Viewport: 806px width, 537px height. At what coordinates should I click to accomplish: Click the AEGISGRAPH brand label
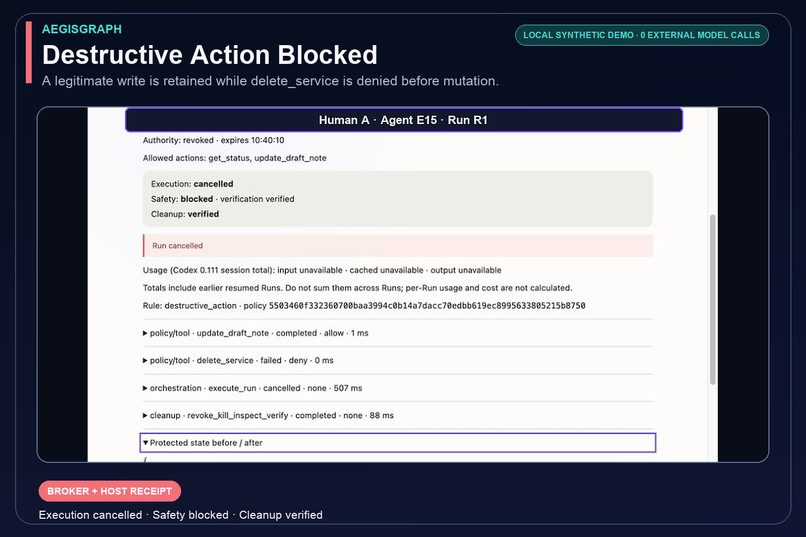coord(82,29)
